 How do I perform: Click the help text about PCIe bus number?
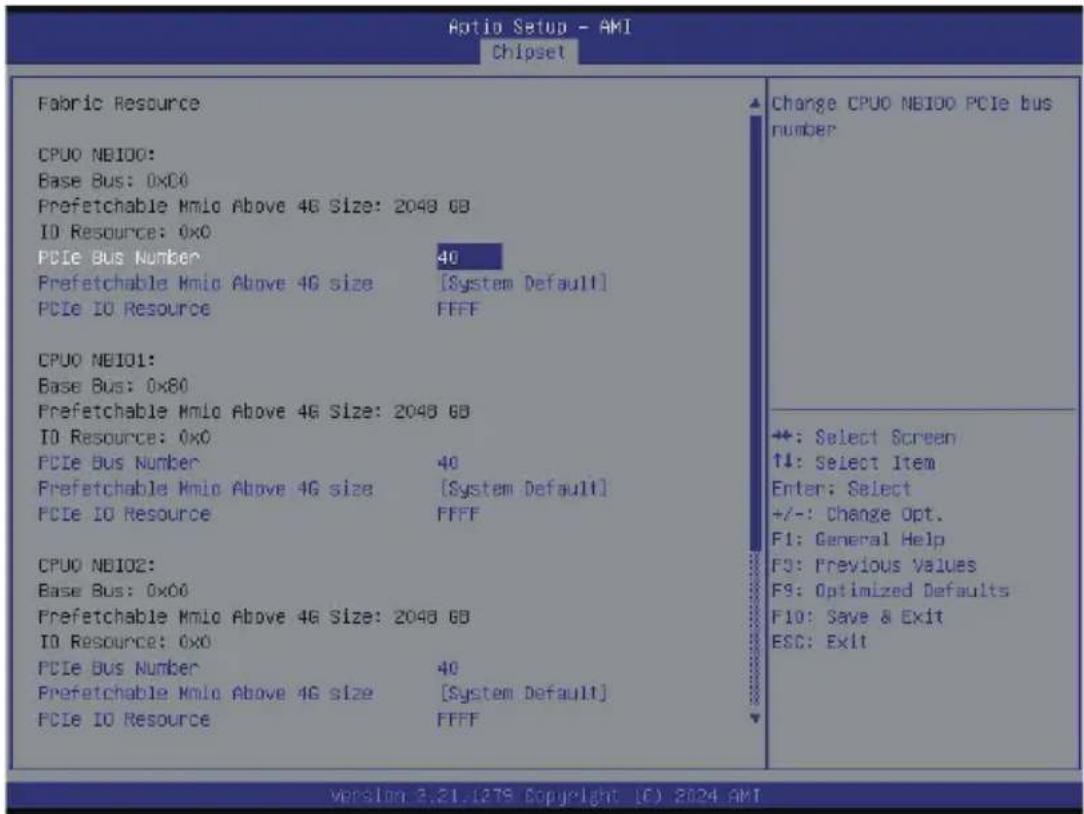tap(911, 116)
